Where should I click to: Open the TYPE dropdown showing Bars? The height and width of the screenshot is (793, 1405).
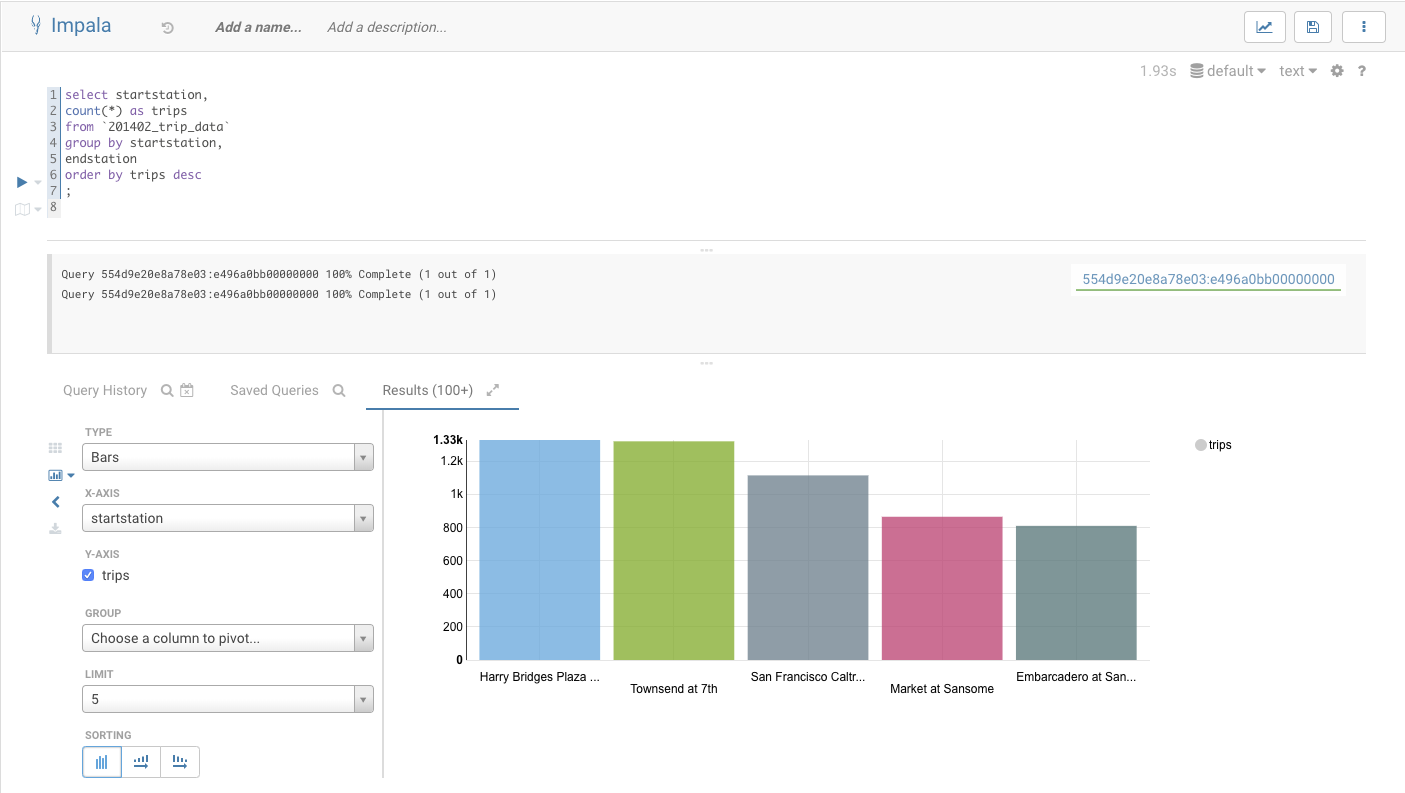coord(227,456)
